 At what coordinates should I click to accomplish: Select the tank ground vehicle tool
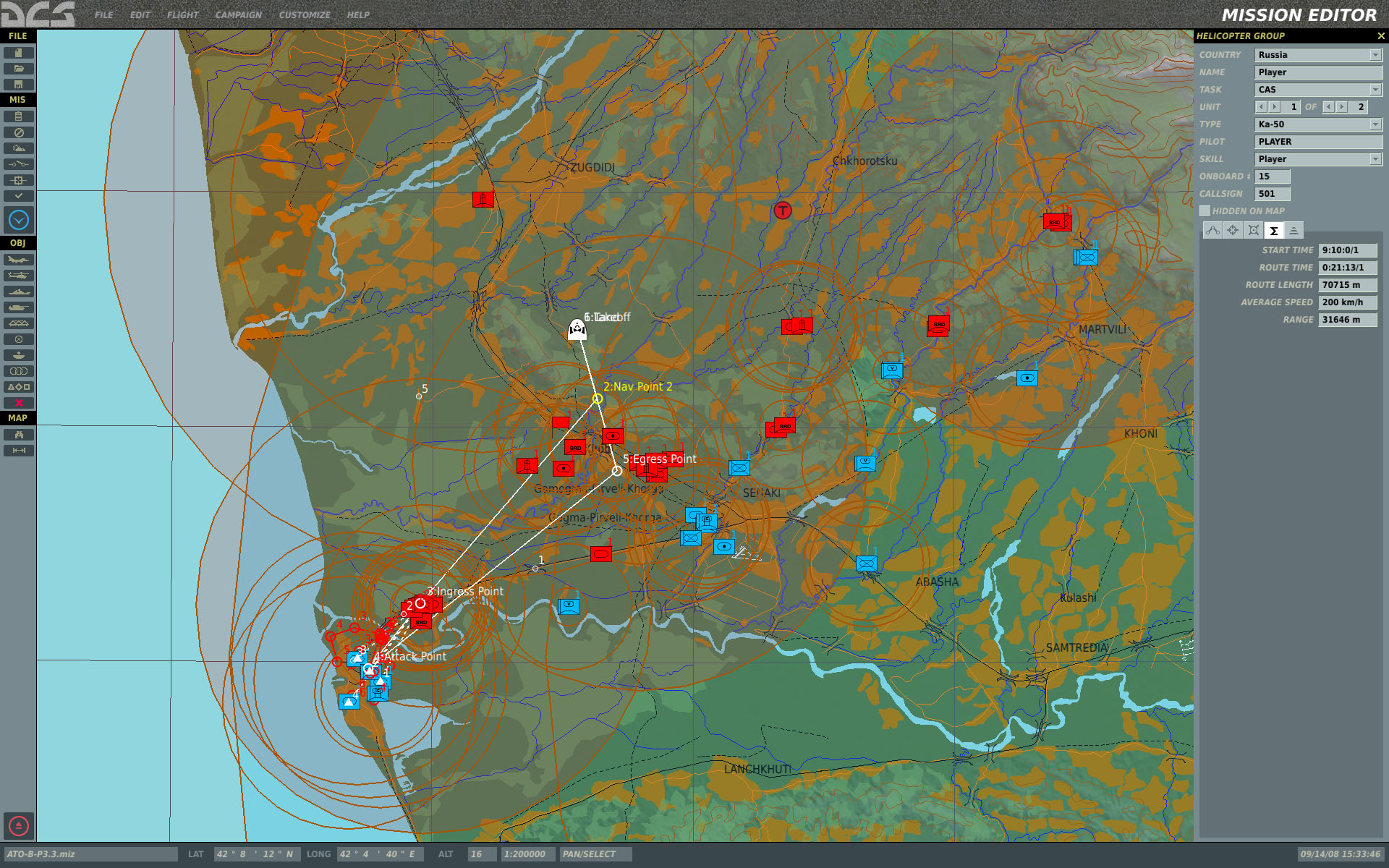click(19, 307)
